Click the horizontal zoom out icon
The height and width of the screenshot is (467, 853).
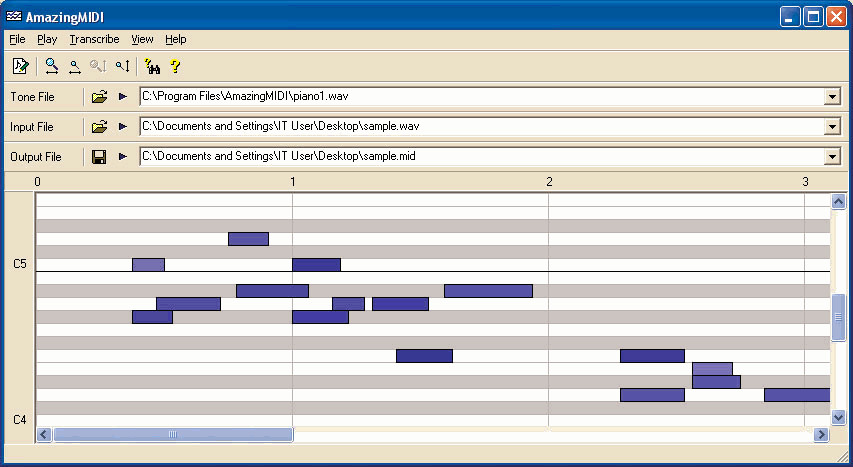(x=75, y=66)
